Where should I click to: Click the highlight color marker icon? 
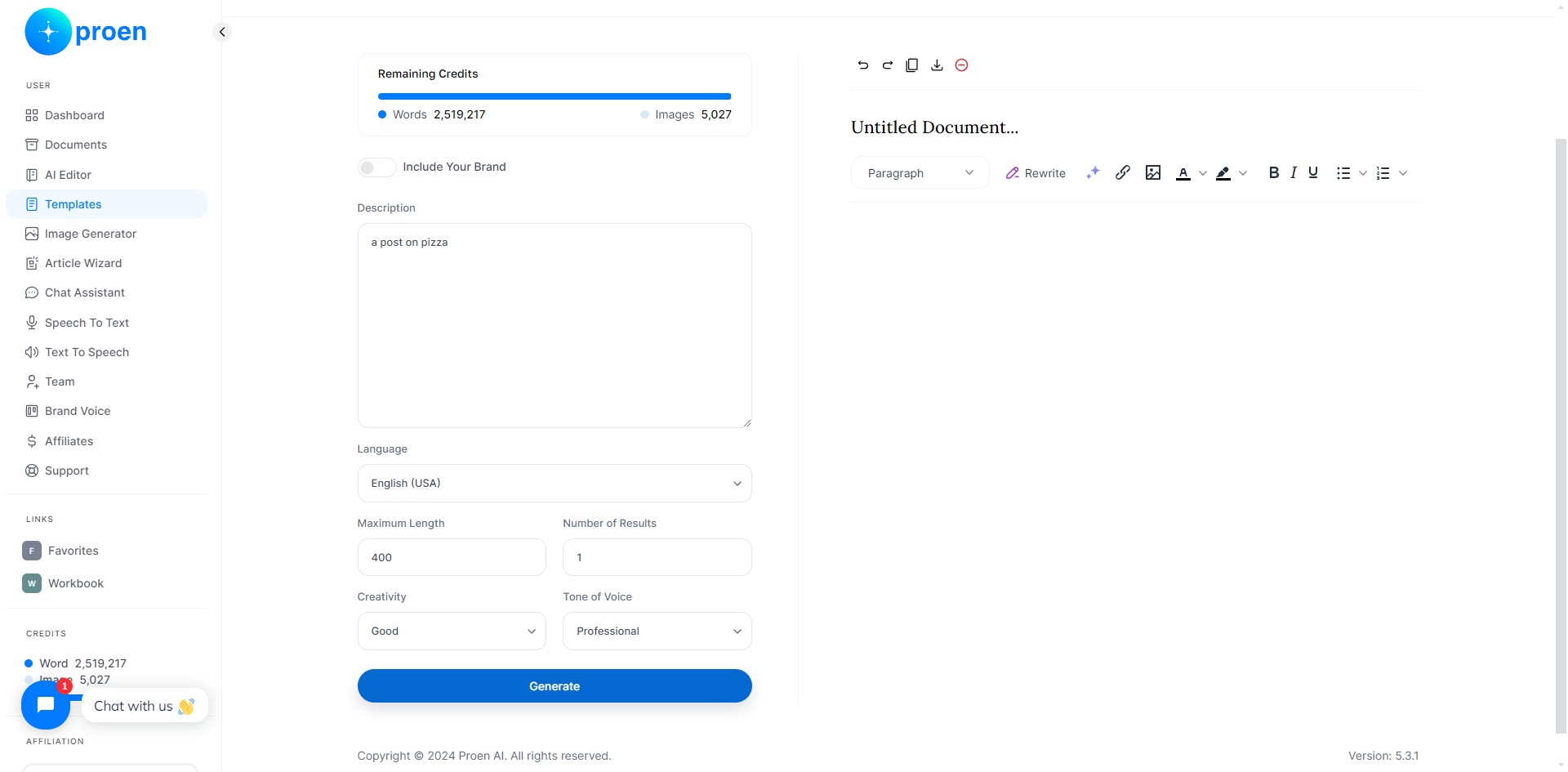[x=1223, y=173]
